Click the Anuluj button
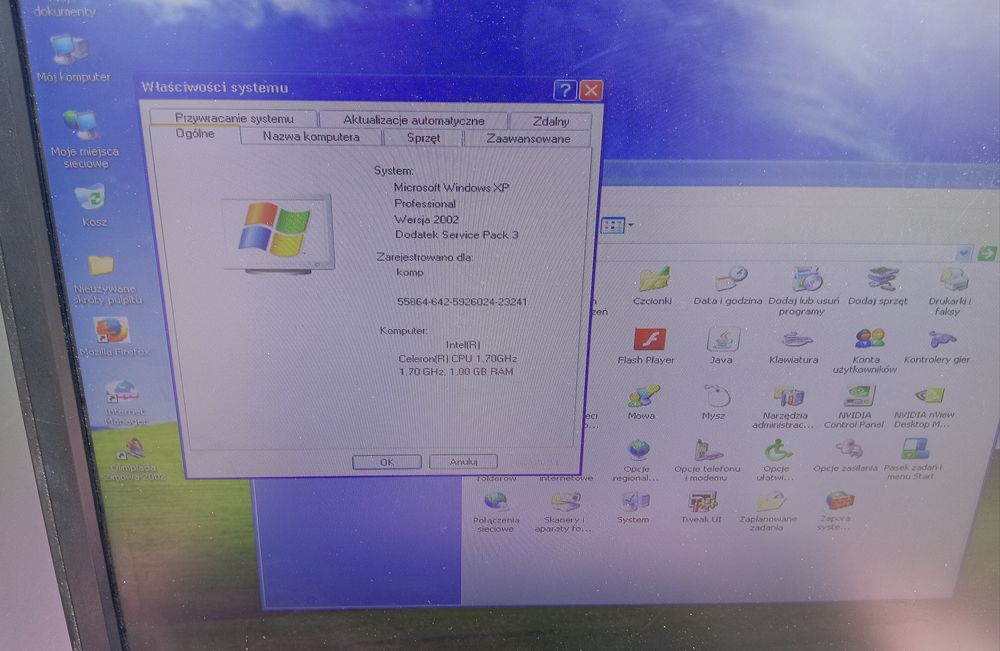Screen dimensions: 1000x651 464,461
